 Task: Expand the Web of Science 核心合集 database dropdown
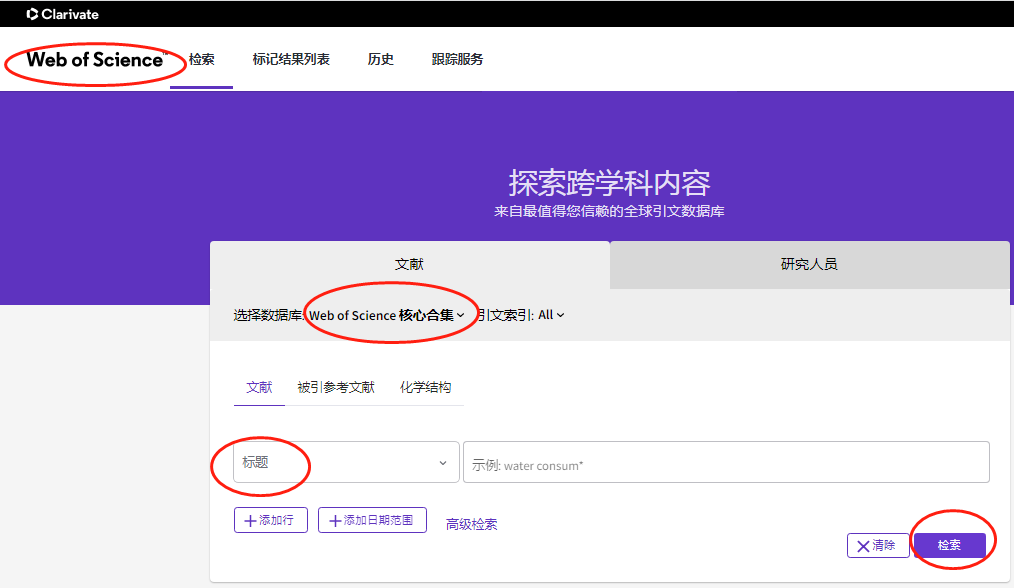(387, 315)
